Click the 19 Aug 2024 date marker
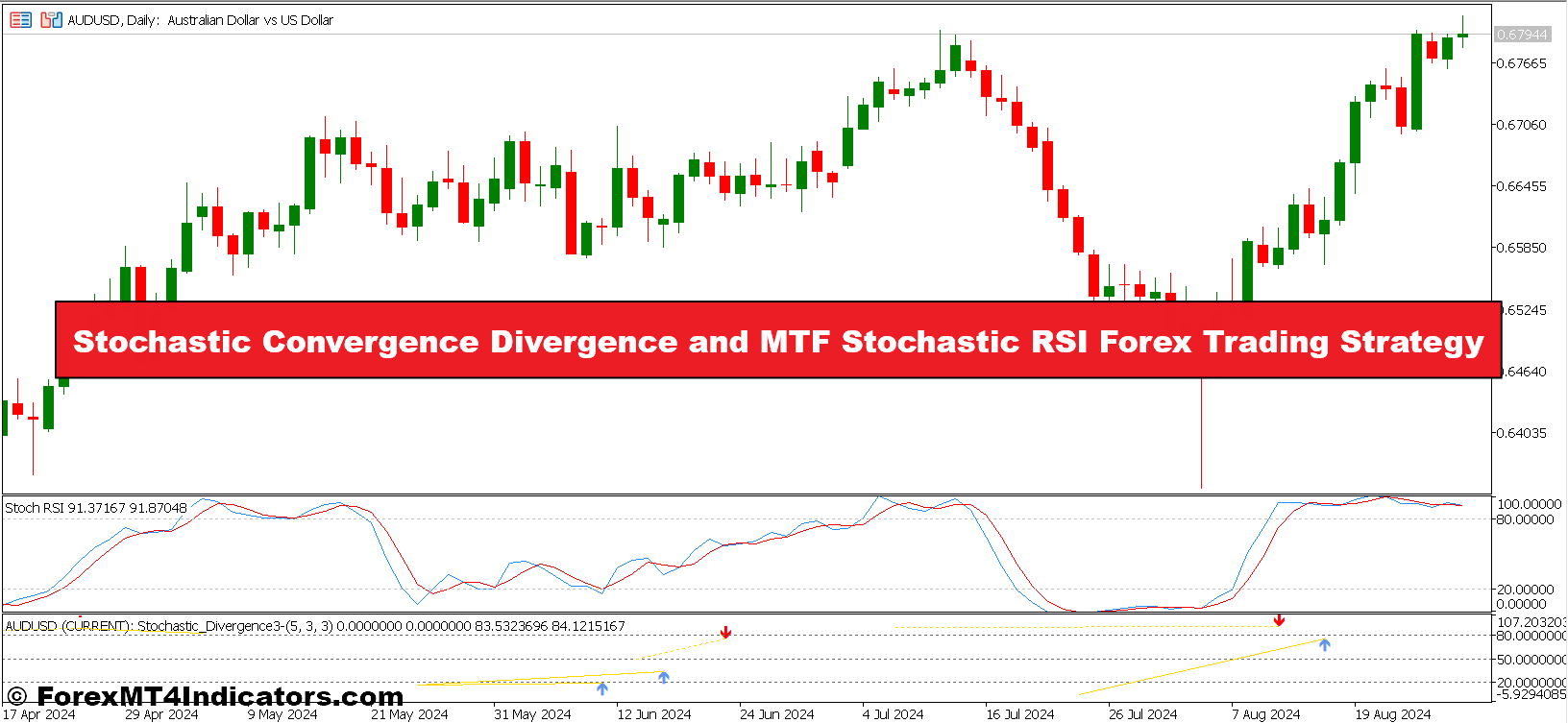The width and height of the screenshot is (1568, 723). tap(1392, 714)
